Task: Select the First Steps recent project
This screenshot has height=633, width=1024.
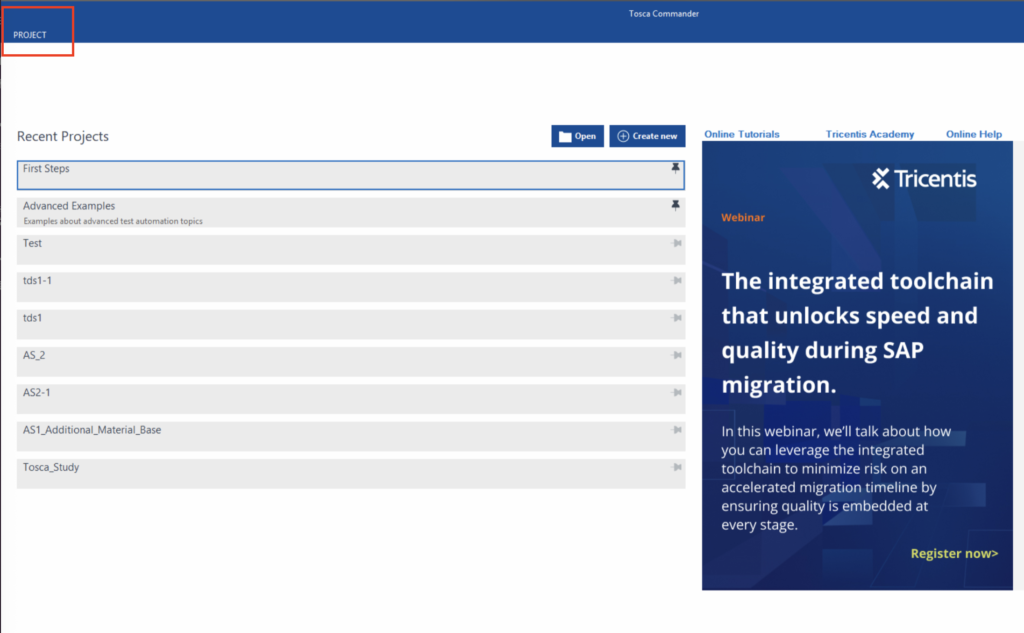Action: (351, 175)
